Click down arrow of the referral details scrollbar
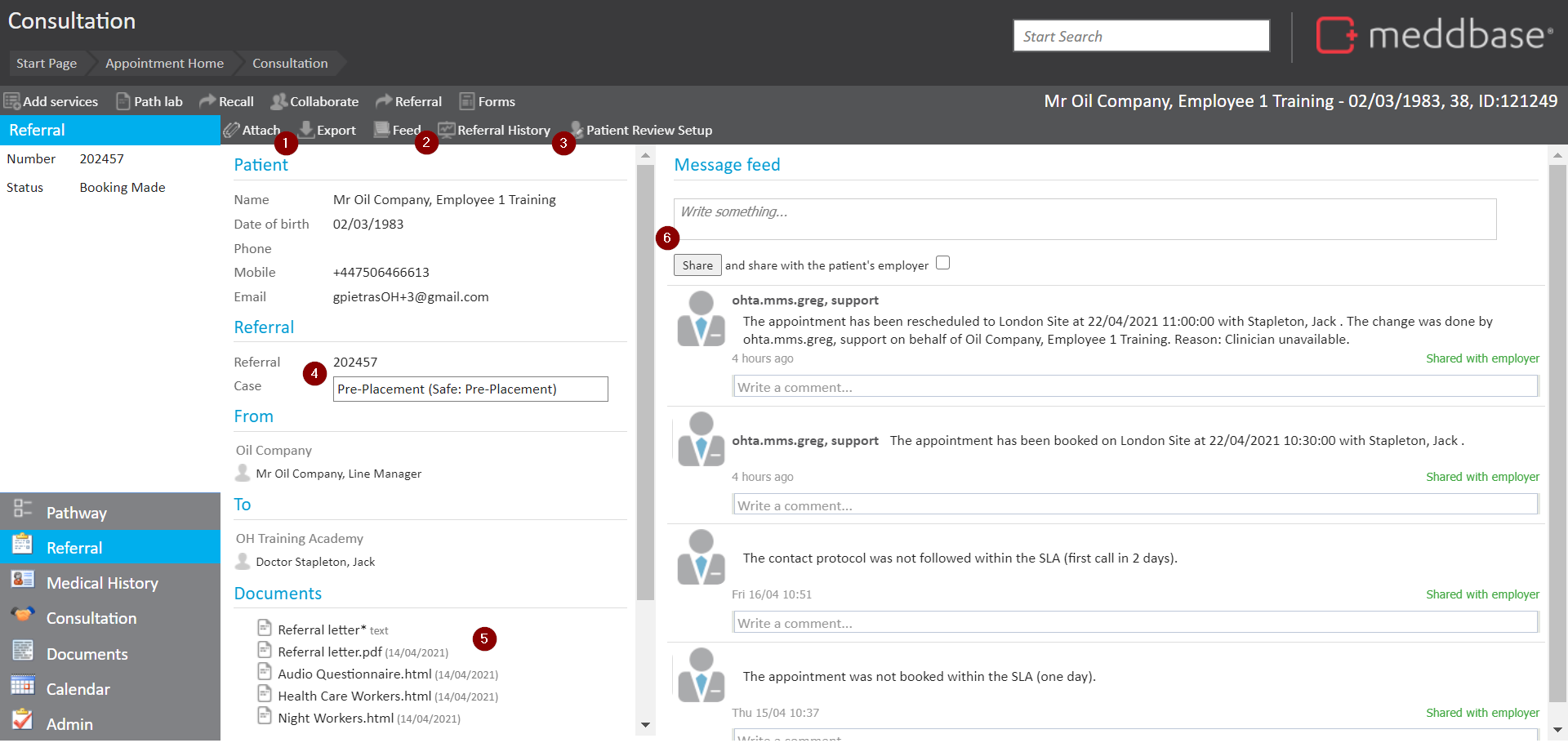This screenshot has height=743, width=1568. [x=645, y=725]
